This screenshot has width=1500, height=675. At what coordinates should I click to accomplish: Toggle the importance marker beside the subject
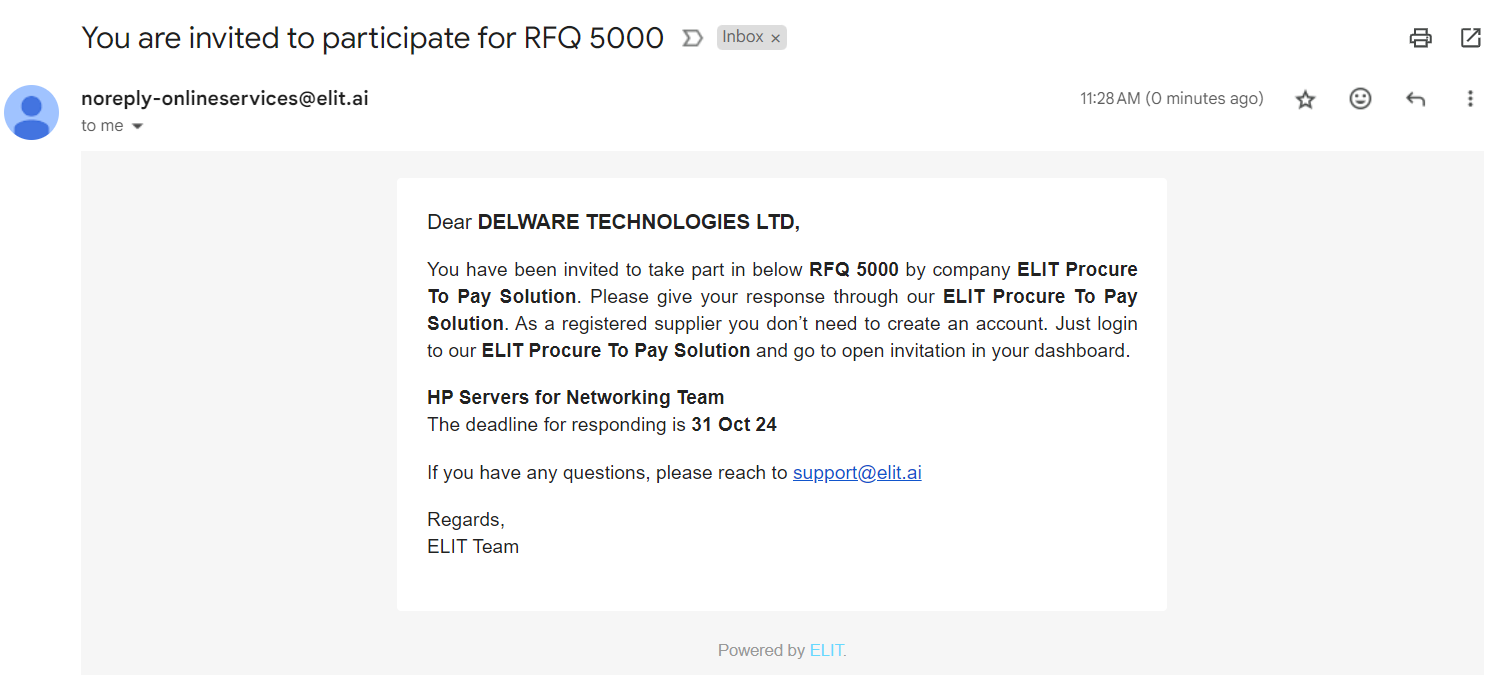(x=691, y=38)
